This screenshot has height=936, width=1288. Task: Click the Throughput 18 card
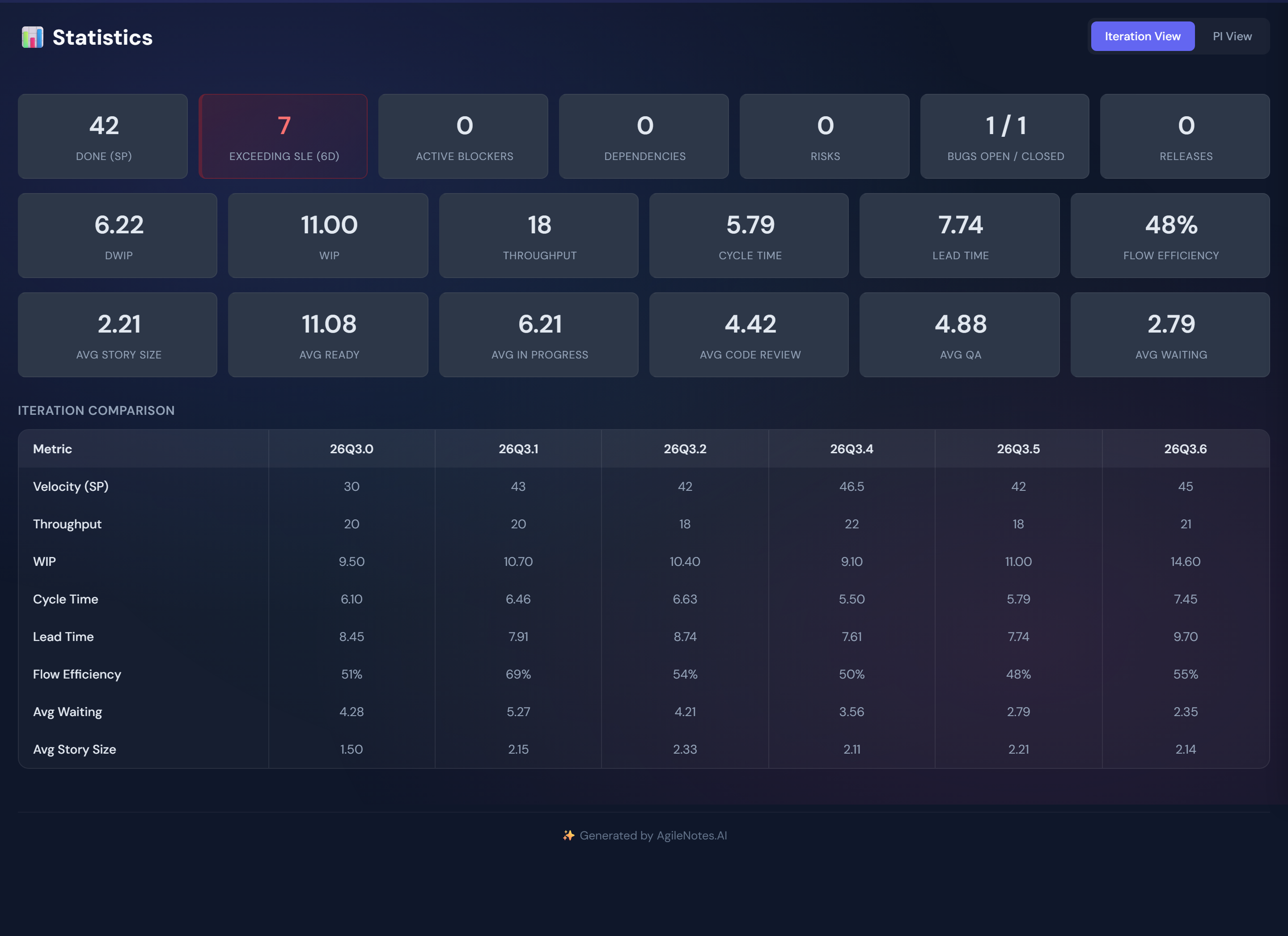coord(539,236)
